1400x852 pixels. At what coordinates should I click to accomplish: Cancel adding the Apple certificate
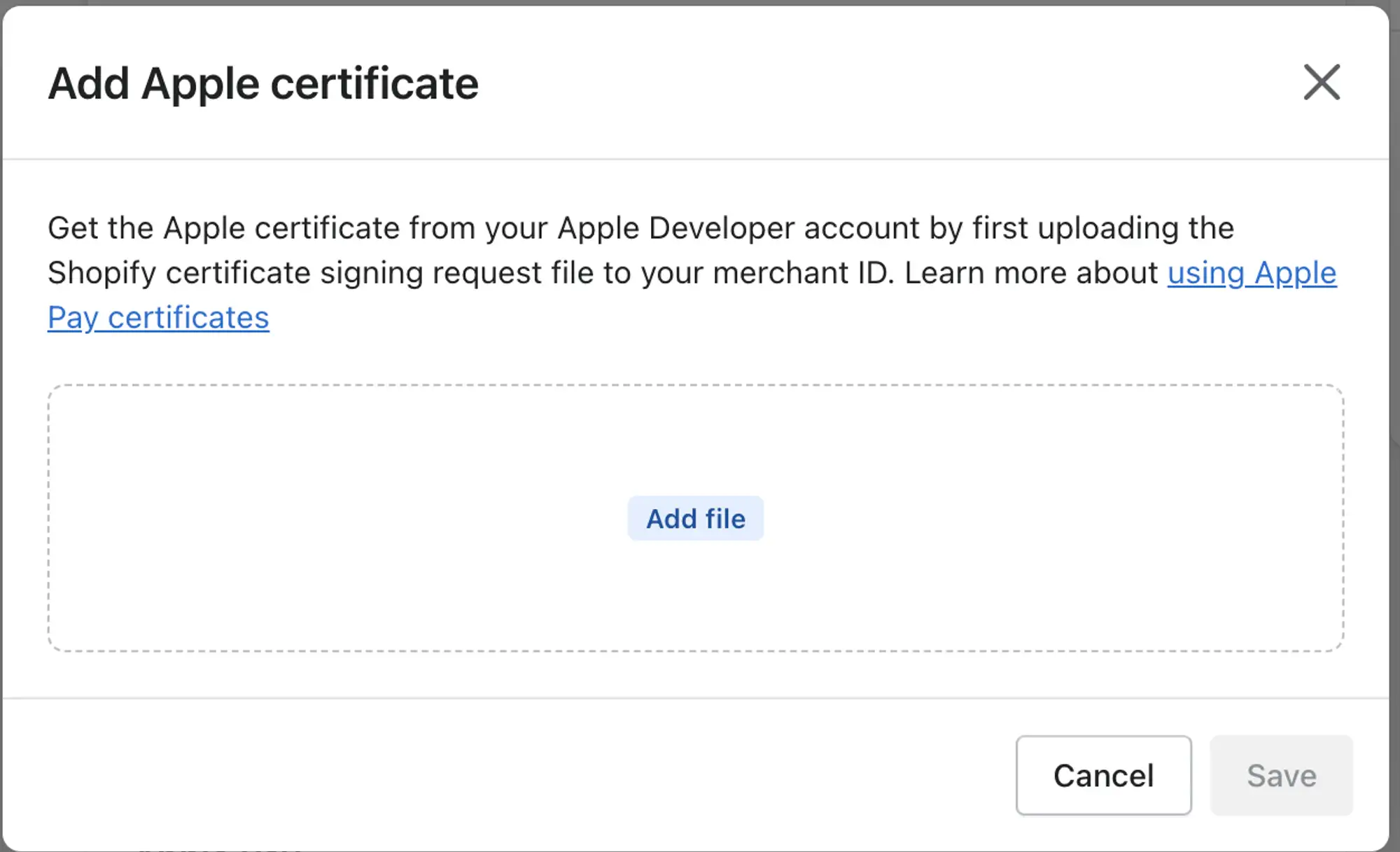(1103, 775)
